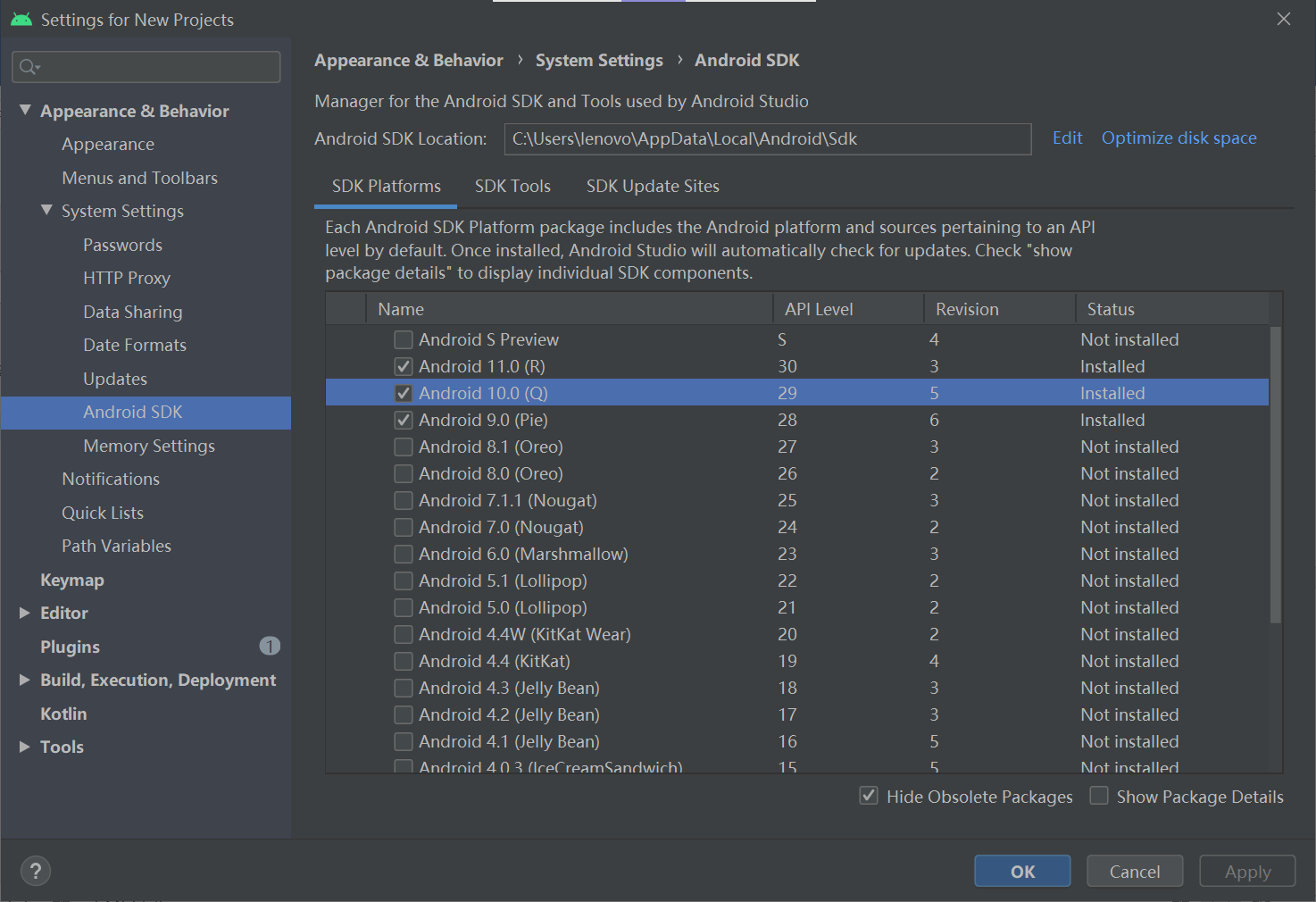Click the settings search field
This screenshot has height=902, width=1316.
tap(146, 67)
